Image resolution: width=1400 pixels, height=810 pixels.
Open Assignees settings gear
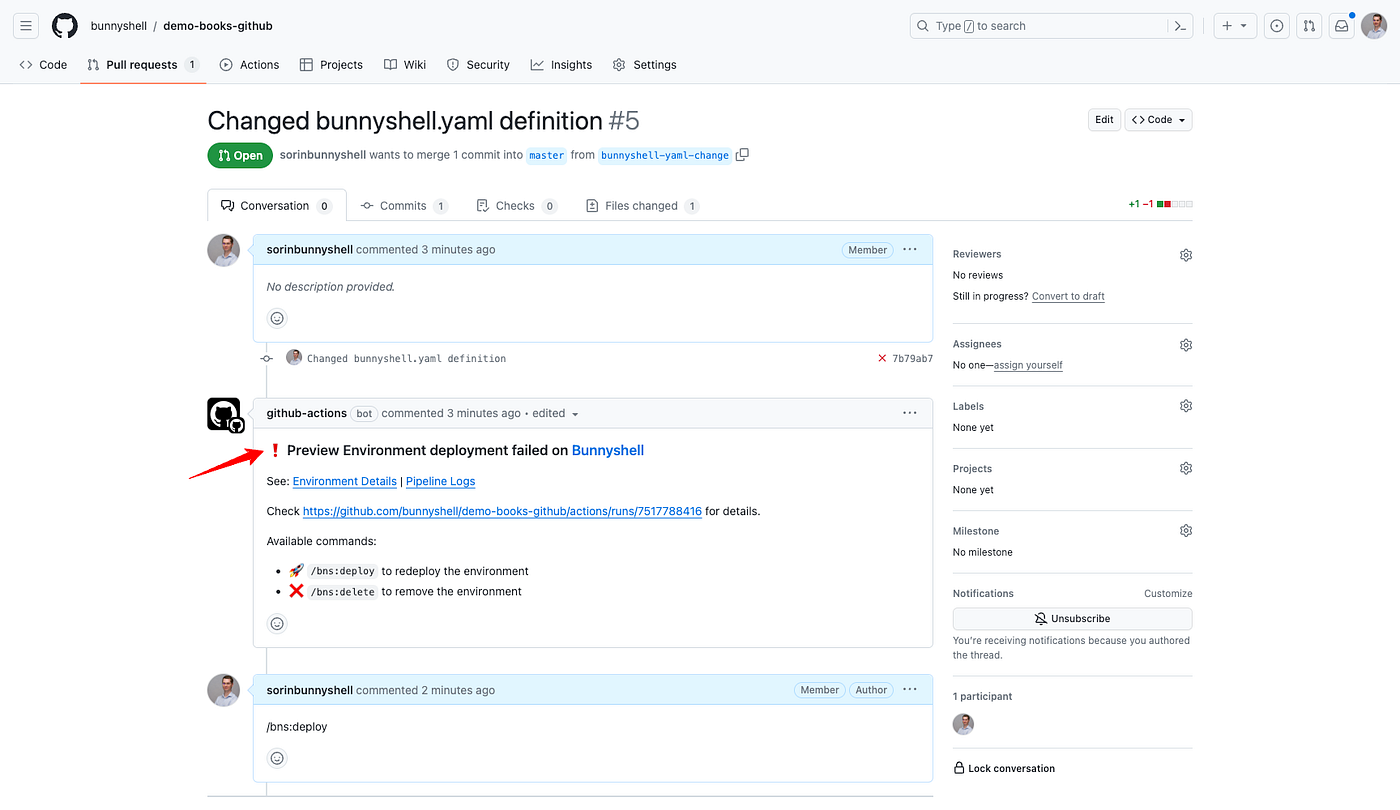pyautogui.click(x=1185, y=345)
